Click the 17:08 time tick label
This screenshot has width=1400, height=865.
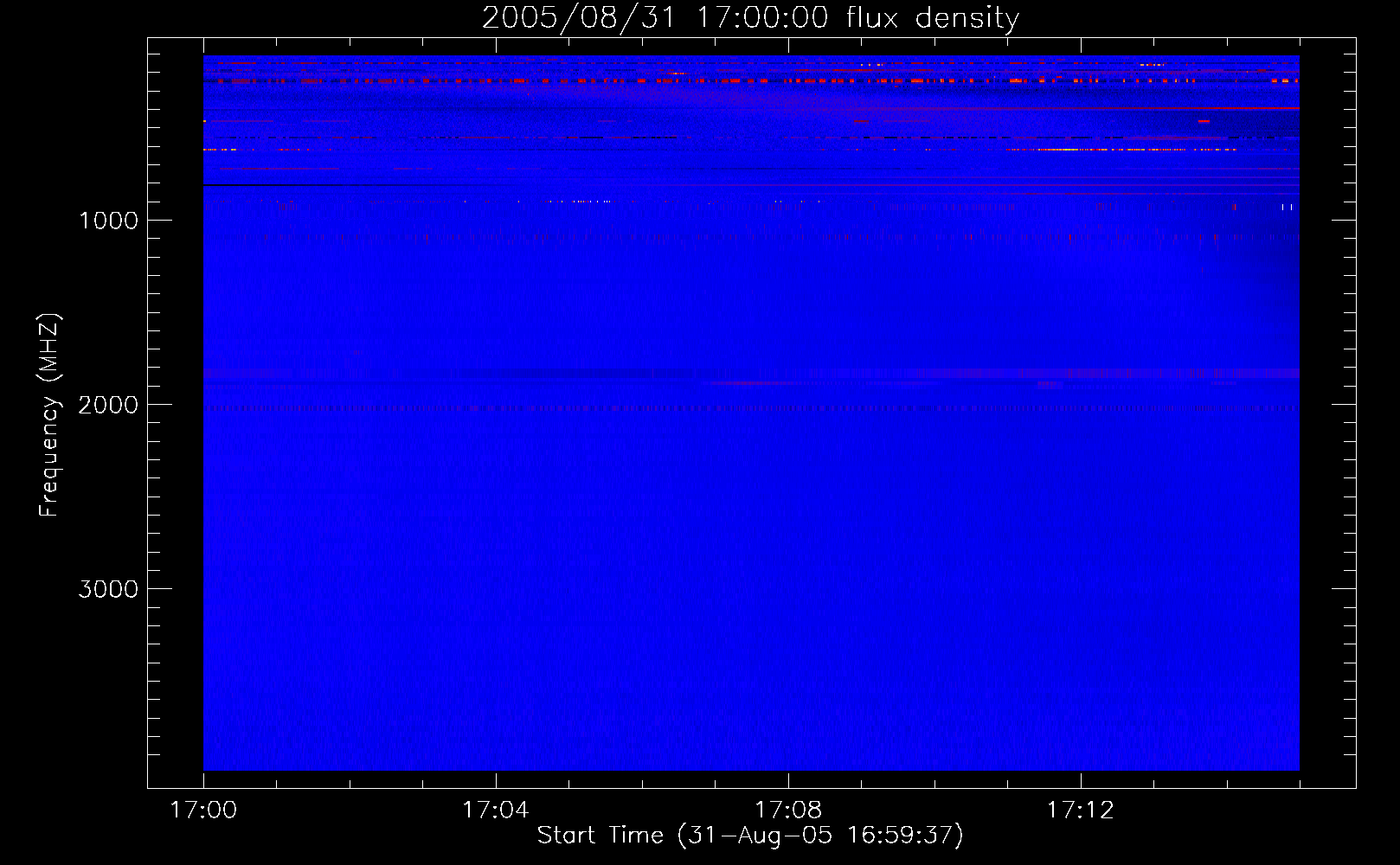[788, 811]
